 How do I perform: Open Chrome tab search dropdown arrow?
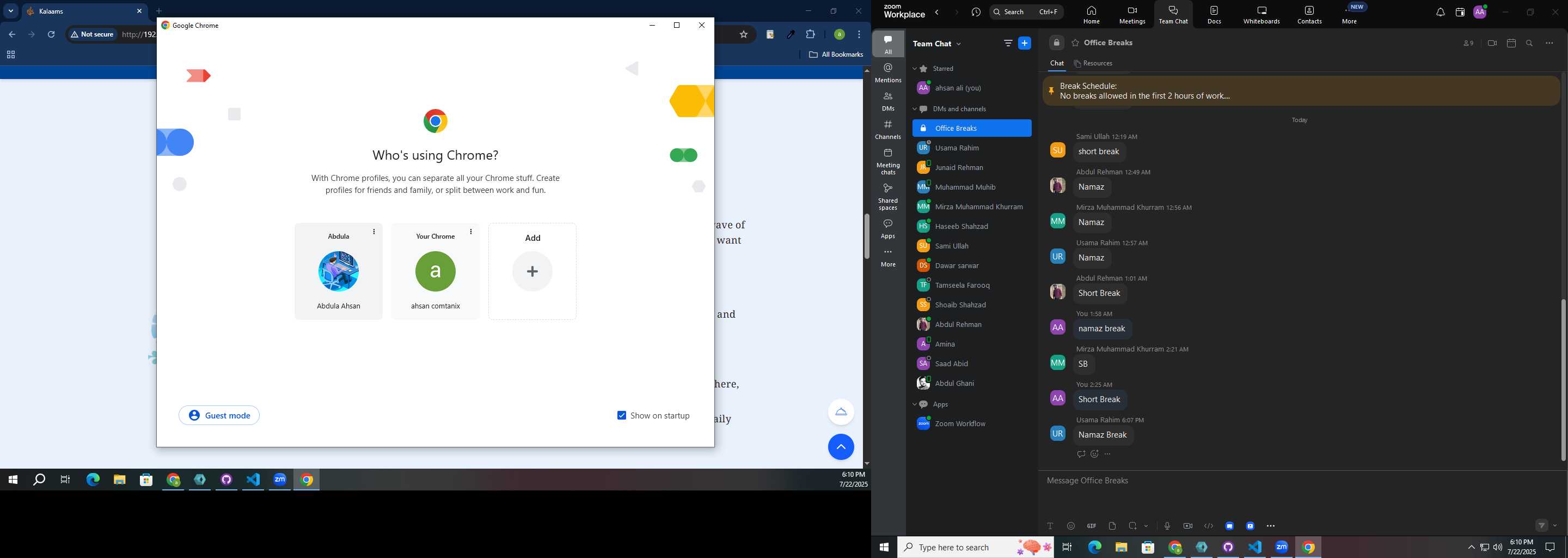pos(10,11)
